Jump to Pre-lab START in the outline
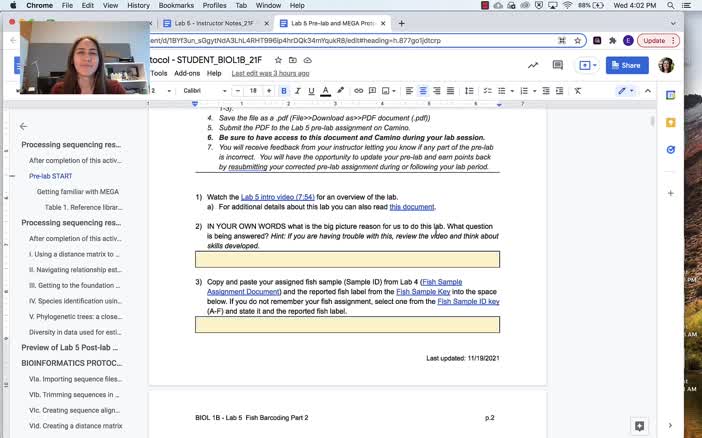 point(50,175)
